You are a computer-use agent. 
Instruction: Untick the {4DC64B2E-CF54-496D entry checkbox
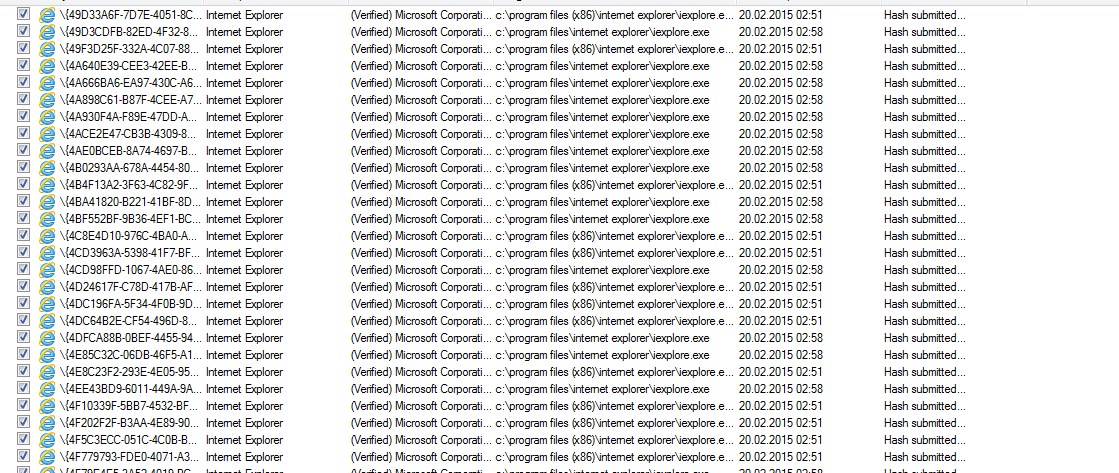pos(24,320)
